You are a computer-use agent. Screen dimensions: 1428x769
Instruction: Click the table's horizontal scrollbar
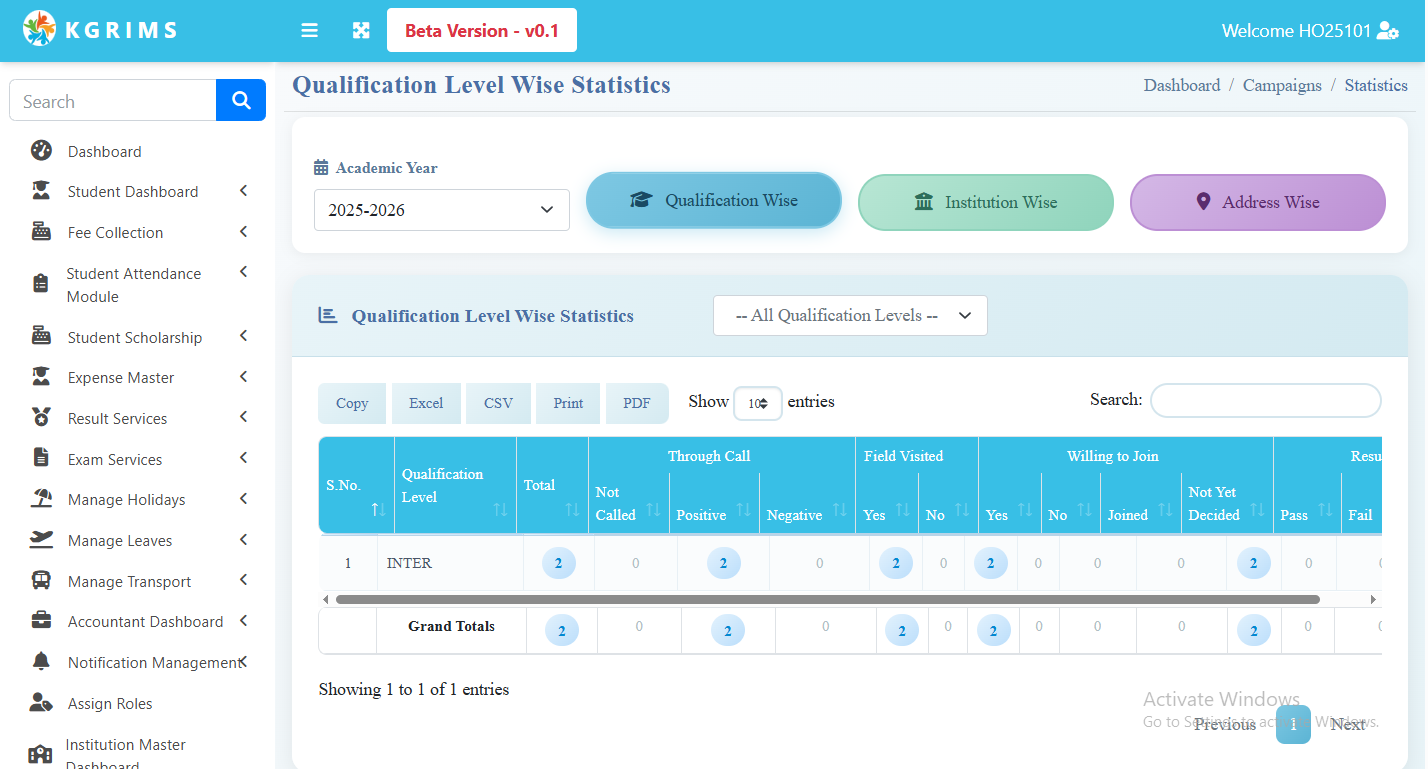tap(827, 600)
